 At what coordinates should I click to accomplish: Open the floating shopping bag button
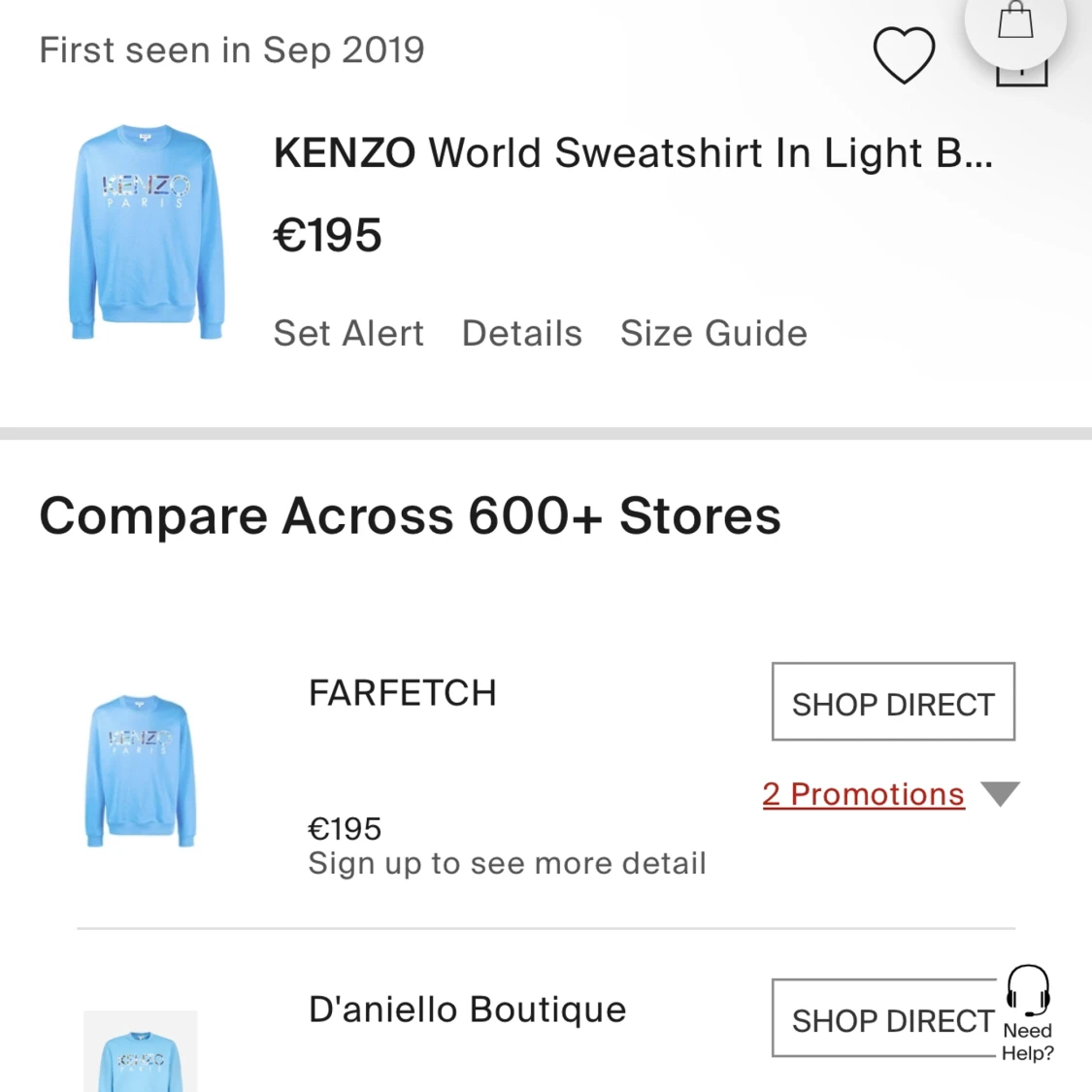pyautogui.click(x=1015, y=21)
